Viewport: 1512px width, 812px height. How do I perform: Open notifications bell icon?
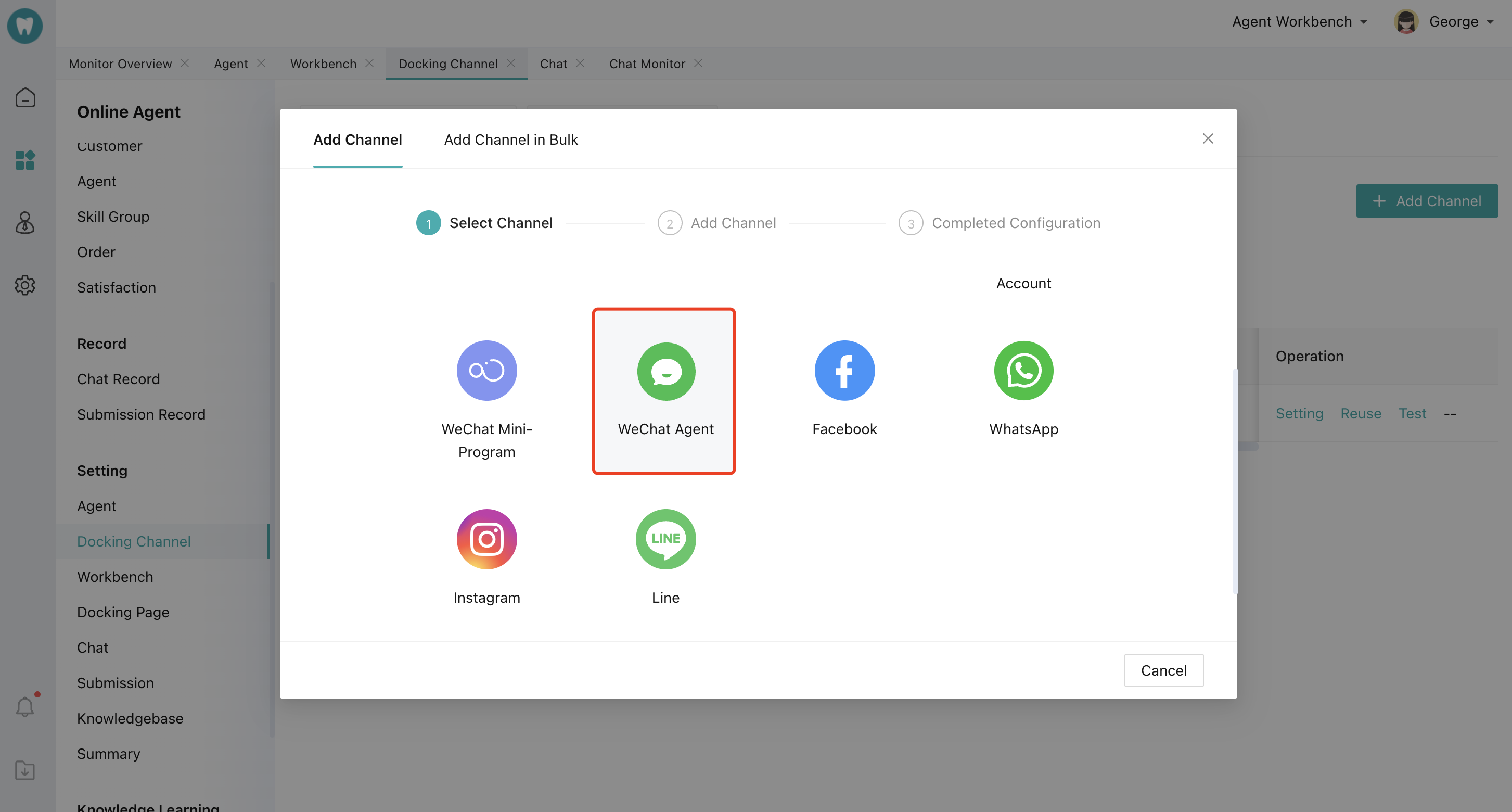(24, 706)
